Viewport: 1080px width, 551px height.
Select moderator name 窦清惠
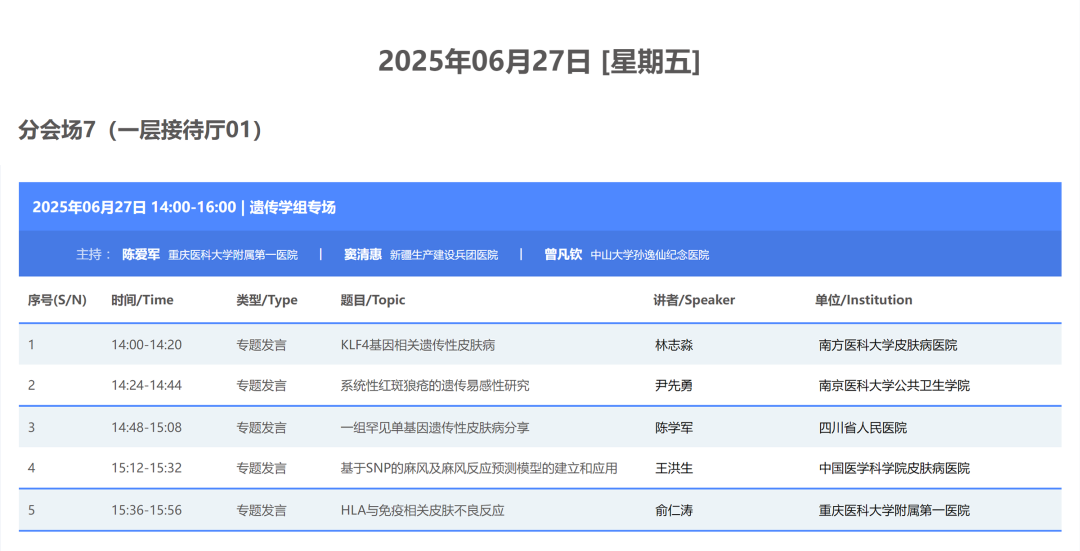(362, 255)
